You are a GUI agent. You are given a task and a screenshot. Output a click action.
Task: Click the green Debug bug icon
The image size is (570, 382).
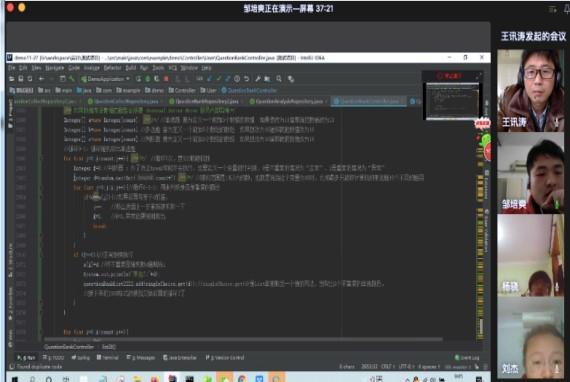pyautogui.click(x=148, y=79)
